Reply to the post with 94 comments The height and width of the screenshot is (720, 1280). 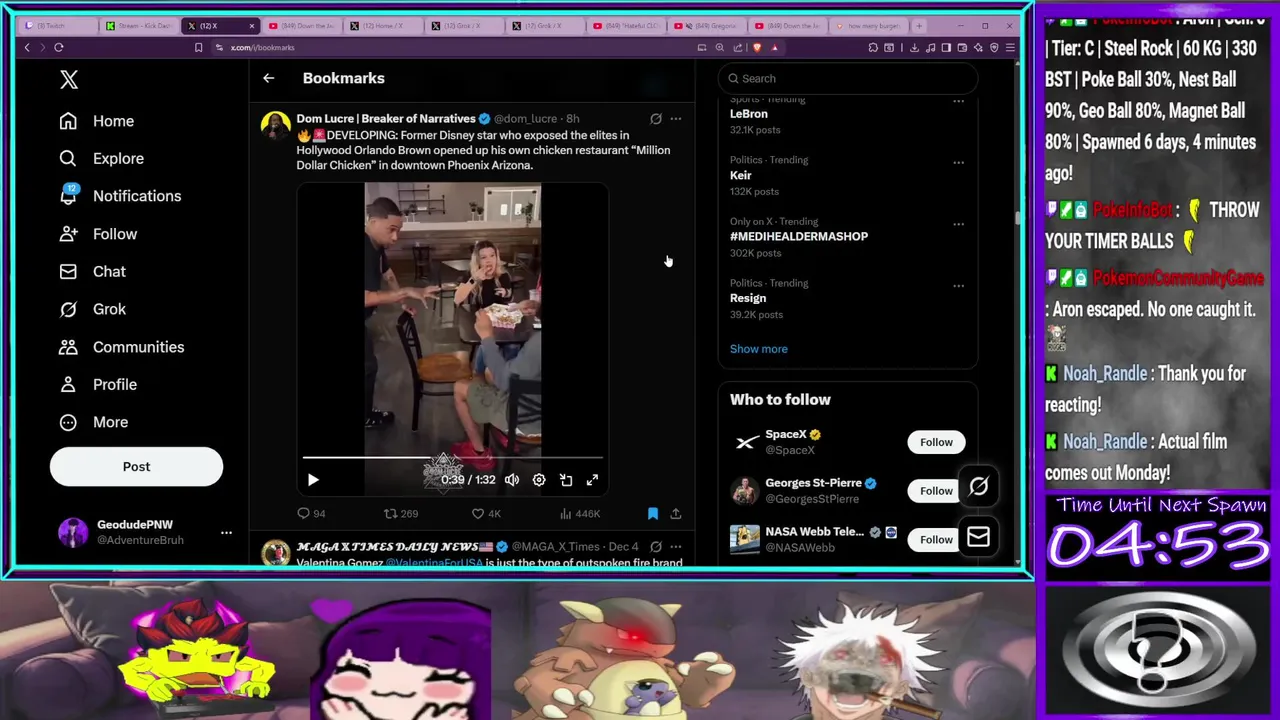click(311, 513)
